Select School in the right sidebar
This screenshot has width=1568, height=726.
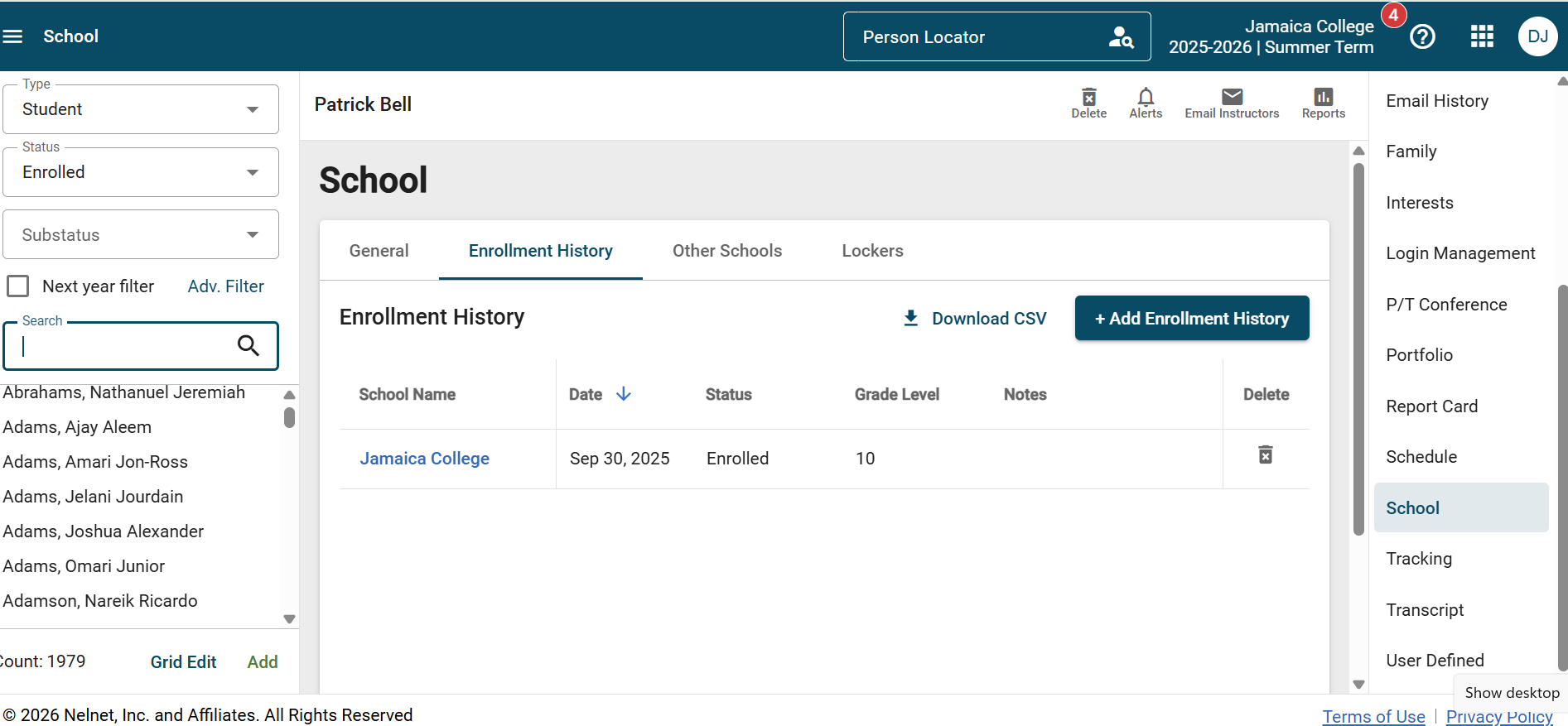pyautogui.click(x=1461, y=507)
